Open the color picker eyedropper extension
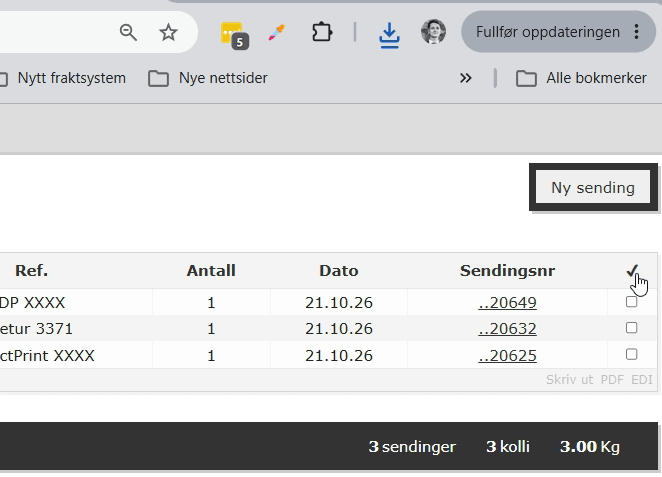This screenshot has height=477, width=662. pos(277,33)
